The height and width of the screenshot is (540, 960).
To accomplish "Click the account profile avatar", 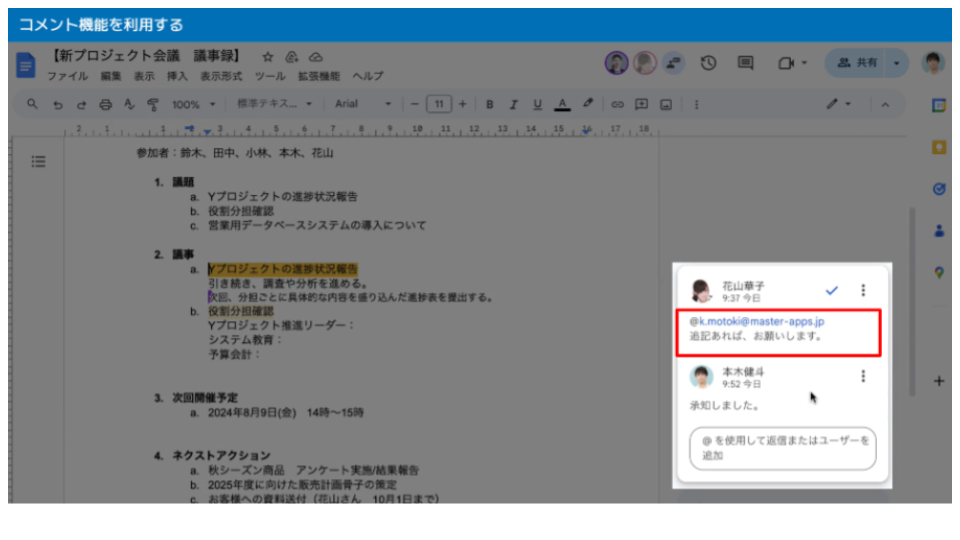I will tap(933, 62).
